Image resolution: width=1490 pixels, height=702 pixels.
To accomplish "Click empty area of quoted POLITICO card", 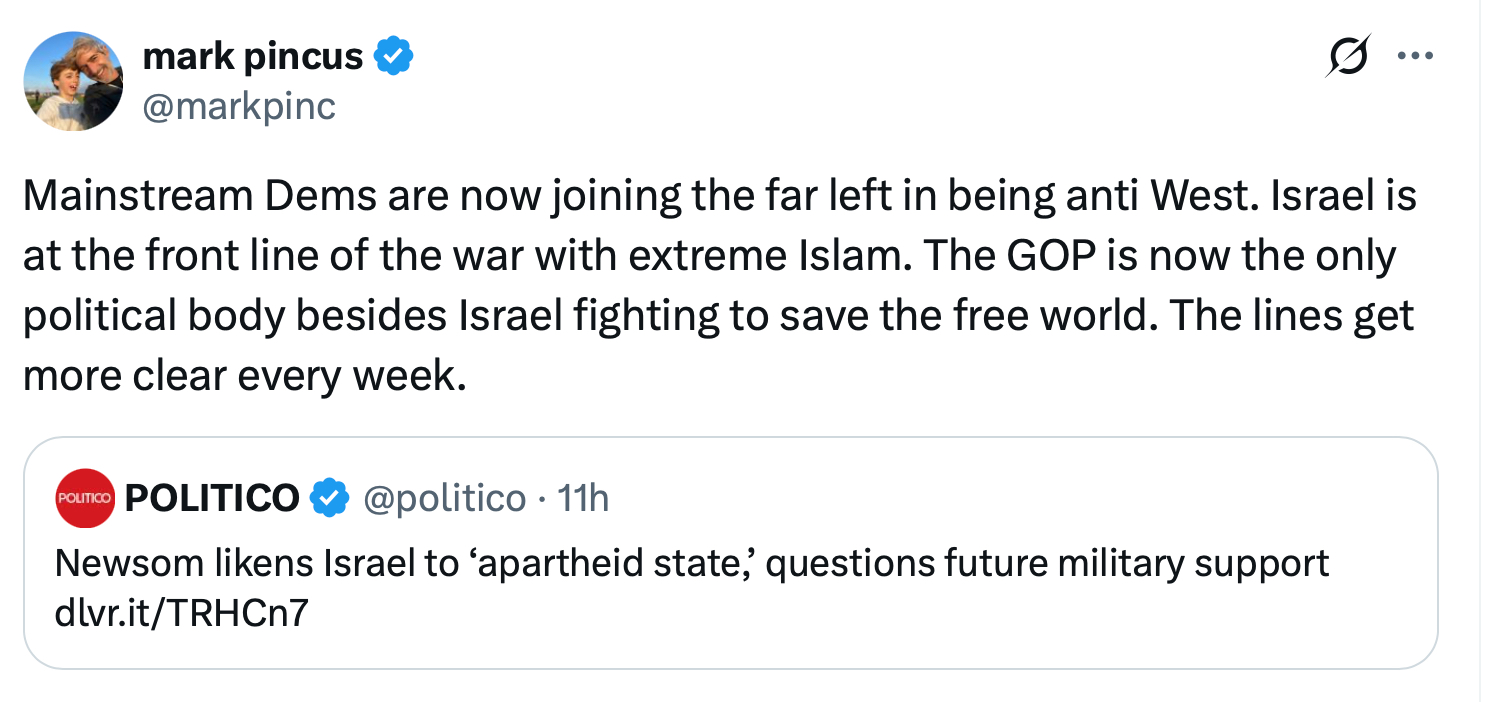I will pos(900,630).
